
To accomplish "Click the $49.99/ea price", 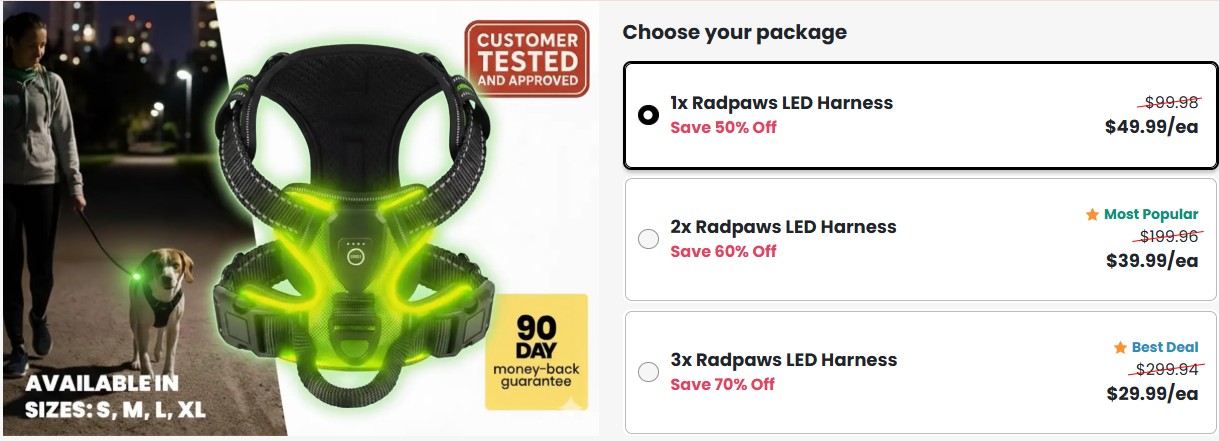I will (1151, 127).
